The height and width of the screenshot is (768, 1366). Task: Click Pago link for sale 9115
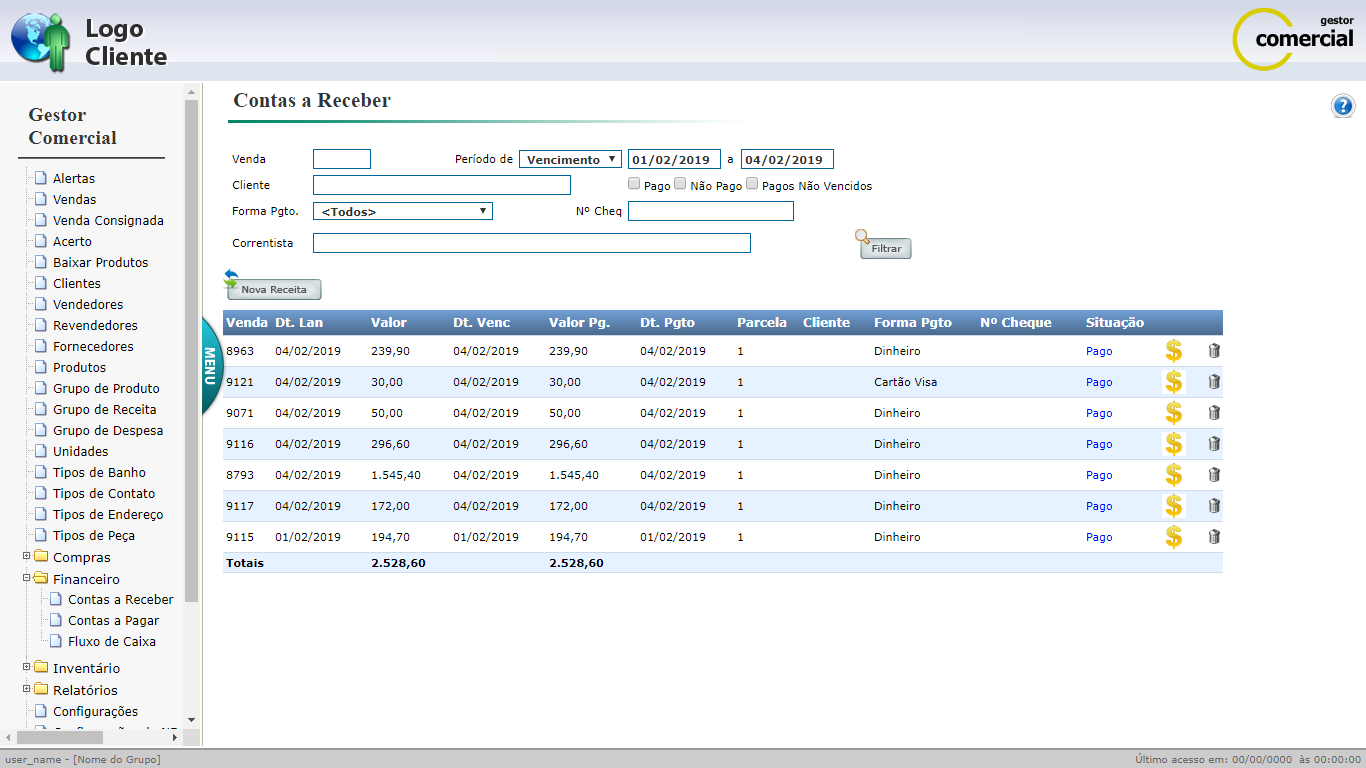coord(1099,537)
